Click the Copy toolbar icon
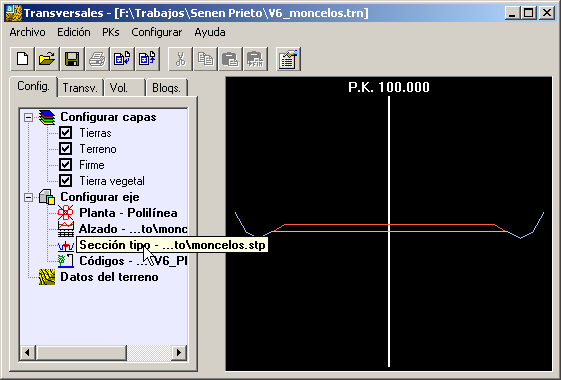This screenshot has height=380, width=561. coord(205,59)
